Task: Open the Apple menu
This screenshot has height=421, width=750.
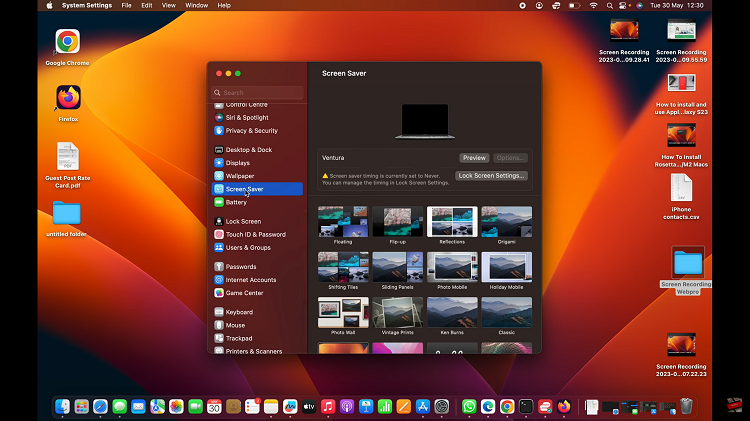Action: pos(49,5)
